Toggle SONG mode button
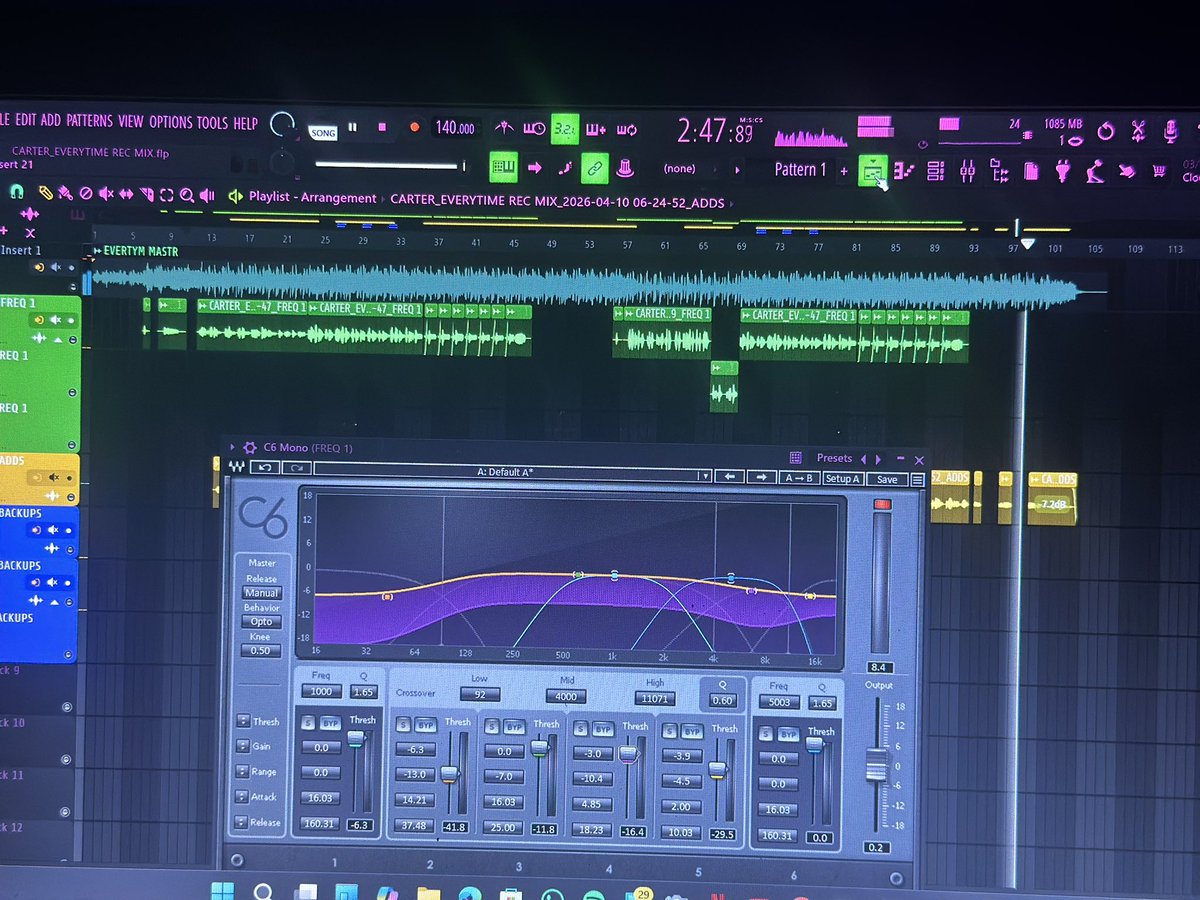Screen dimensions: 1200x900 tap(322, 132)
